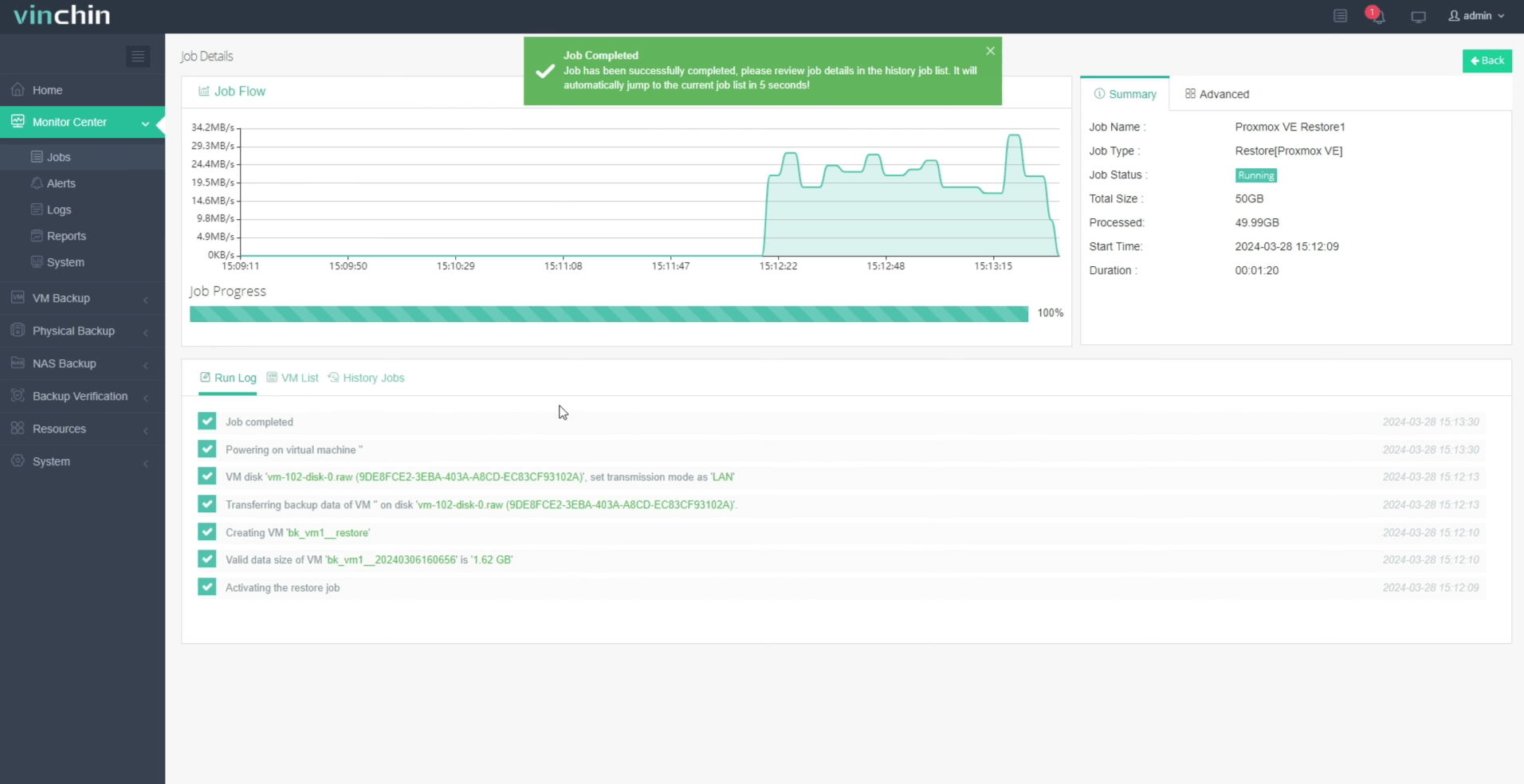Collapse the Monitor Center menu chevron

pyautogui.click(x=145, y=123)
